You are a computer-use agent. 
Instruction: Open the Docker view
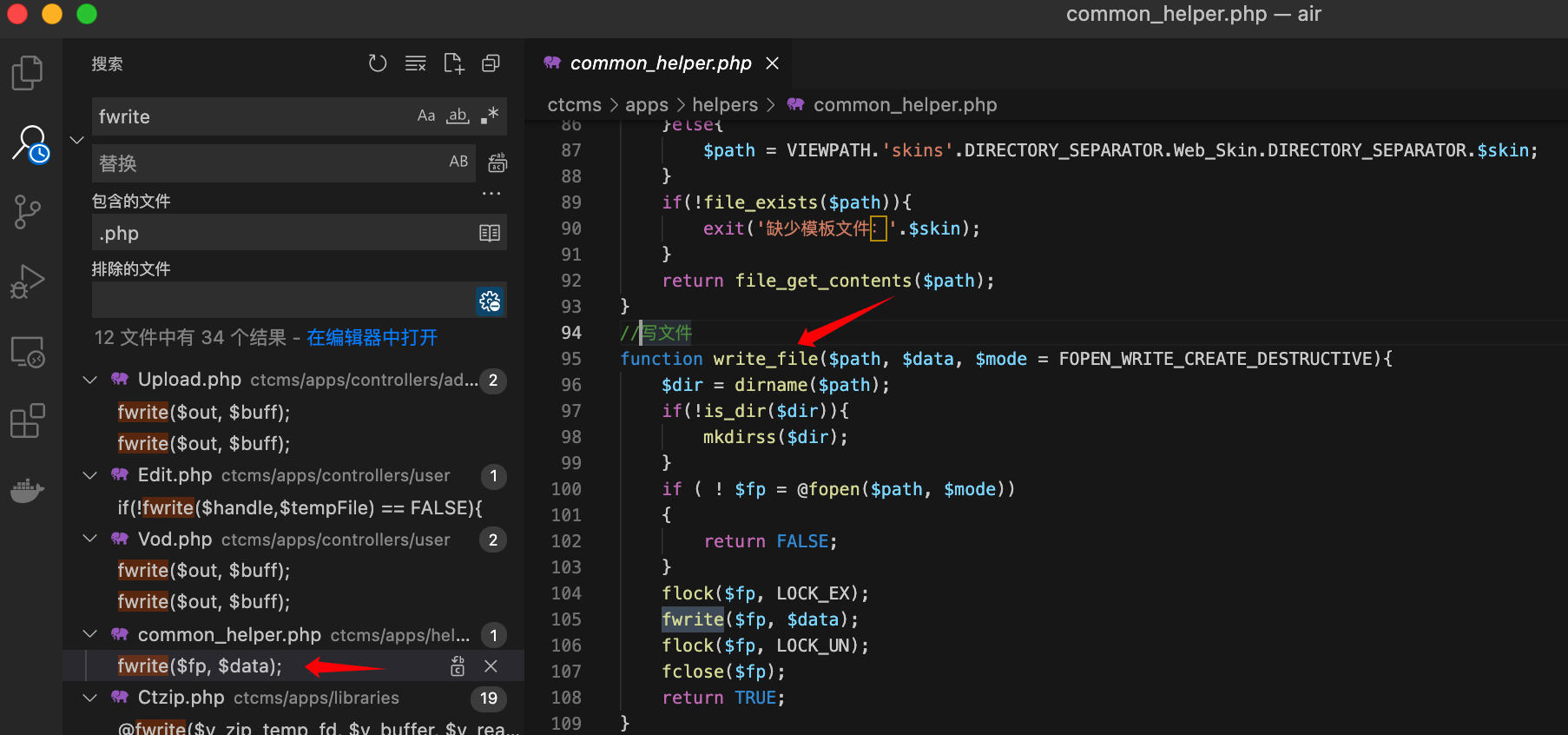point(28,491)
